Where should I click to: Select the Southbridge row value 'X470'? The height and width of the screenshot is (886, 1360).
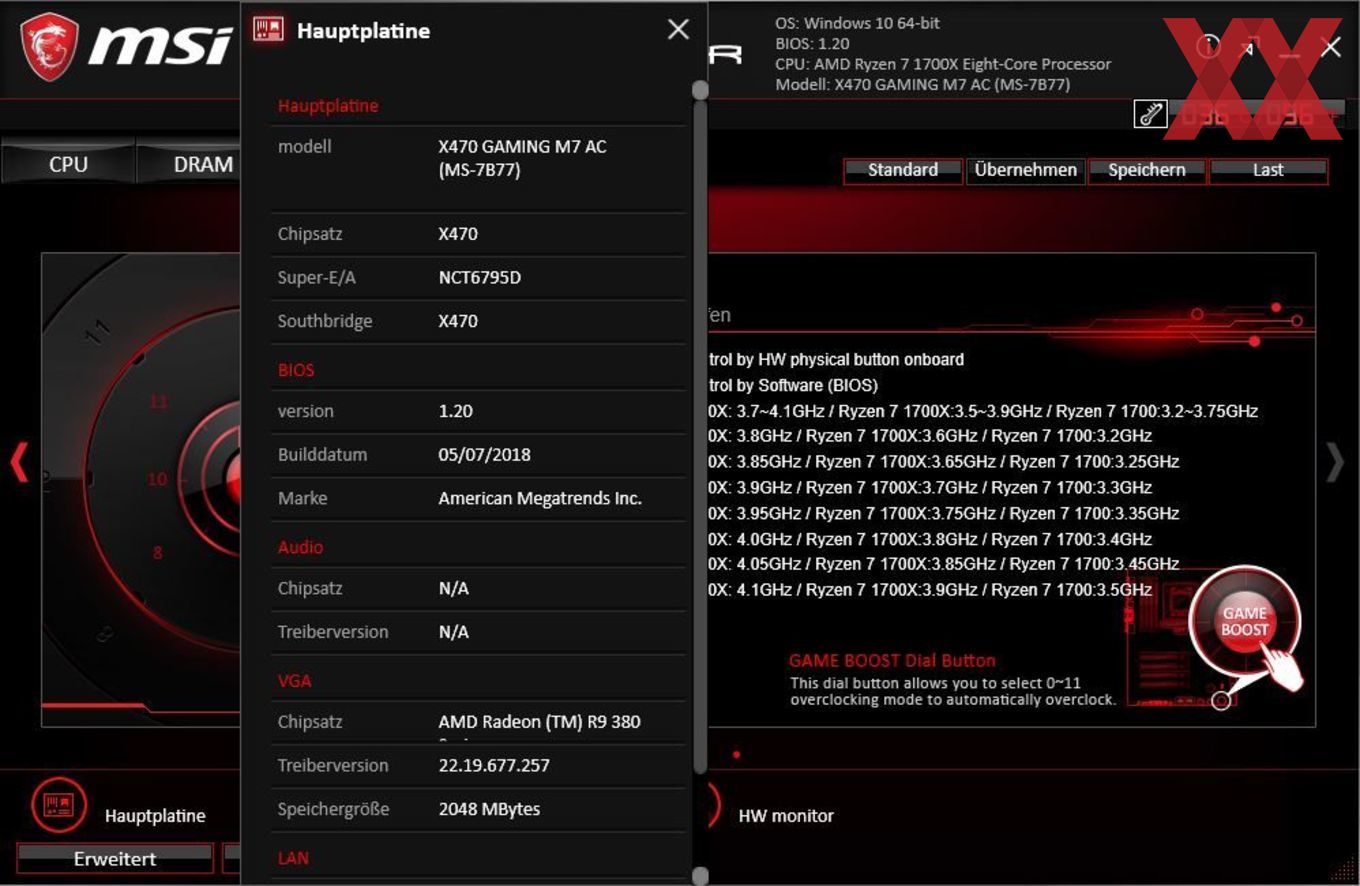point(458,322)
